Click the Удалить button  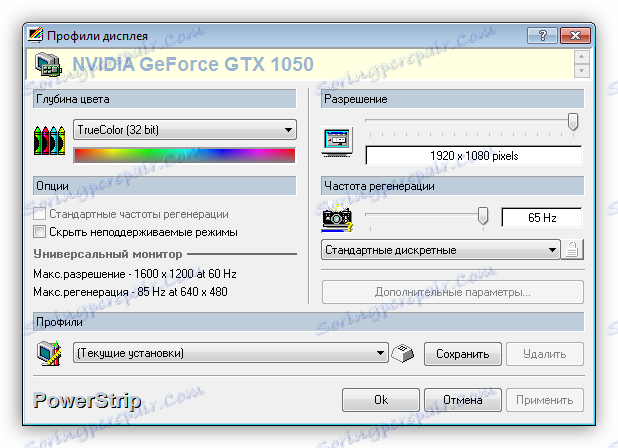(x=545, y=354)
